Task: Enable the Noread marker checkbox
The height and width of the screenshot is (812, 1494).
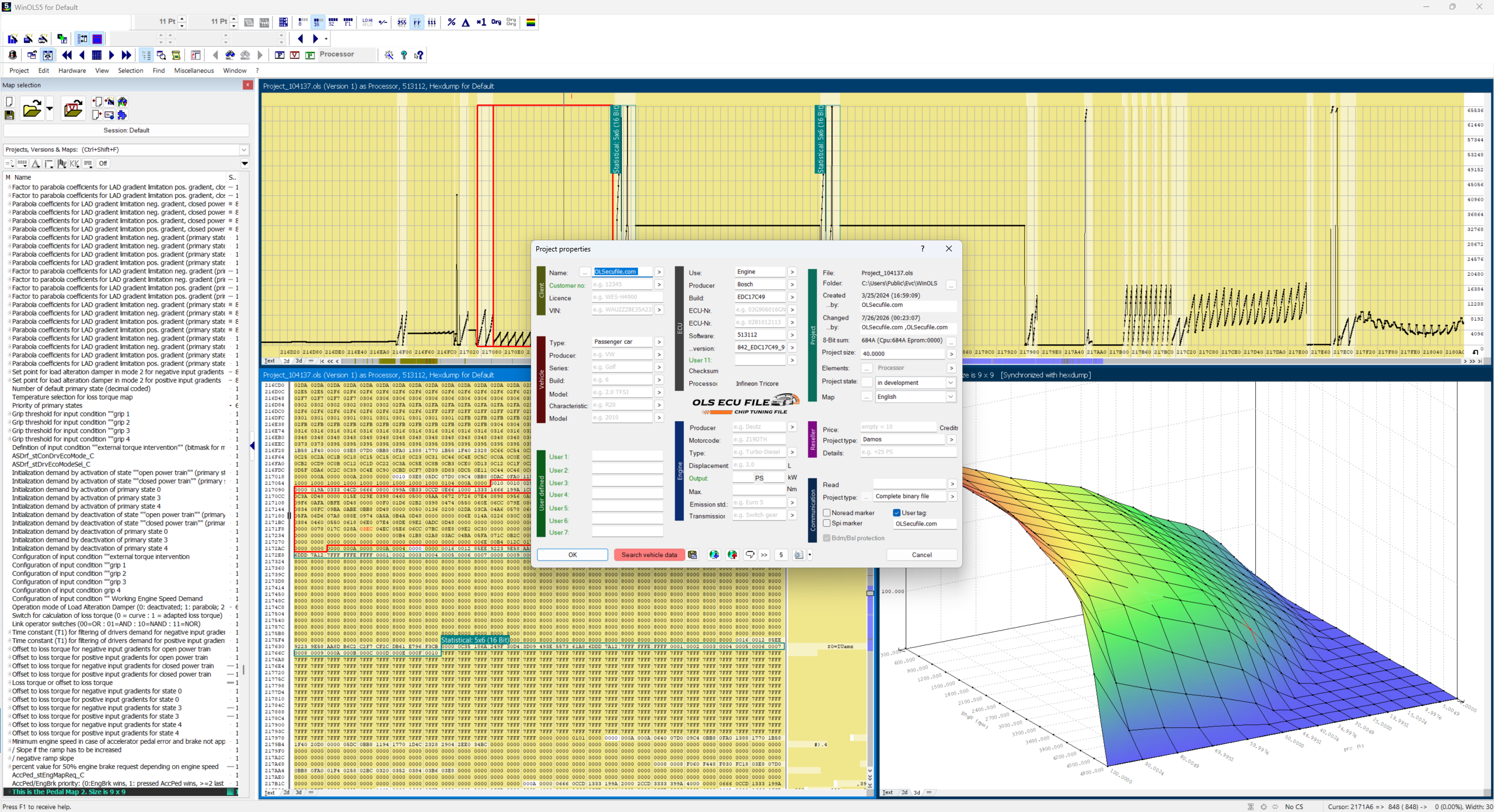Action: coord(827,513)
